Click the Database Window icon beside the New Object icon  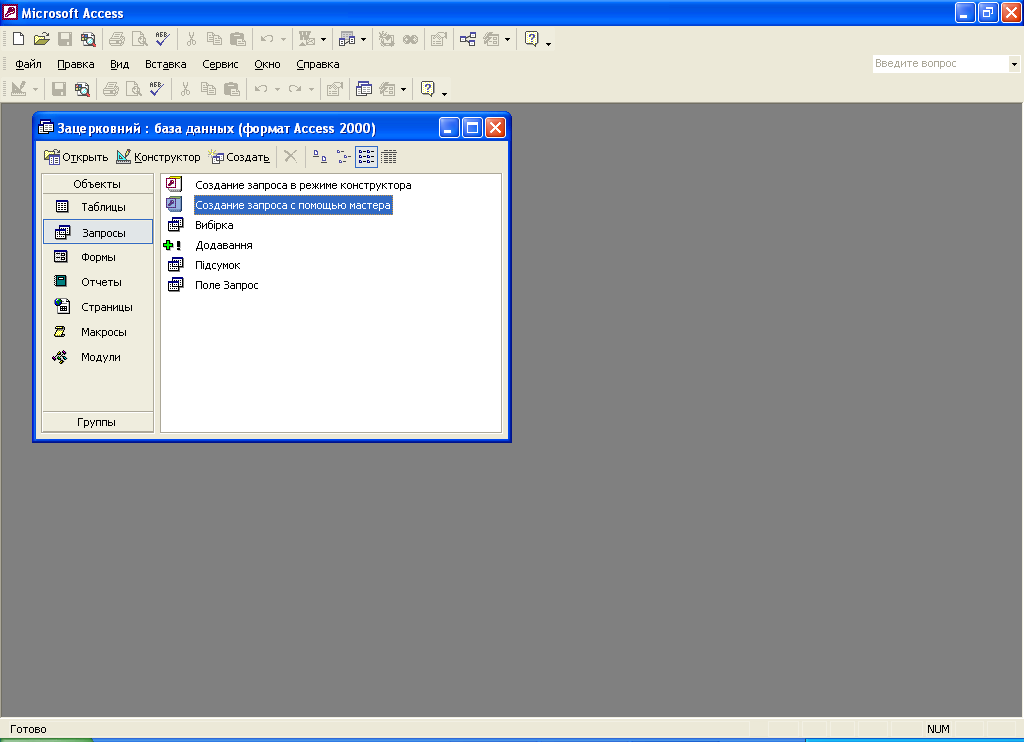364,89
